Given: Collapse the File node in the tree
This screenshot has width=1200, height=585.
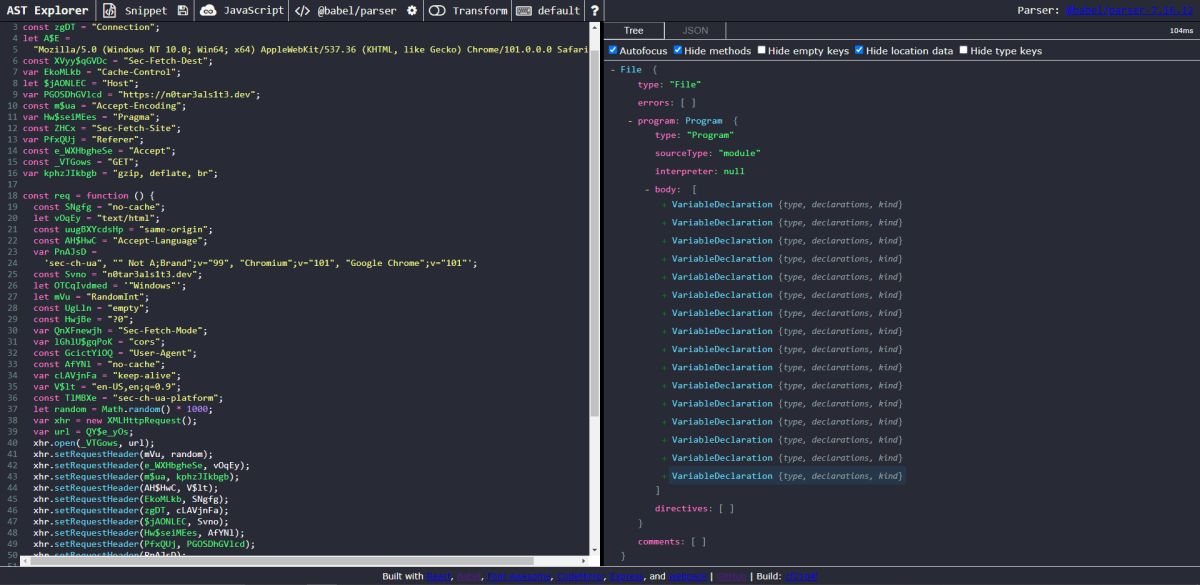Looking at the screenshot, I should click(613, 70).
